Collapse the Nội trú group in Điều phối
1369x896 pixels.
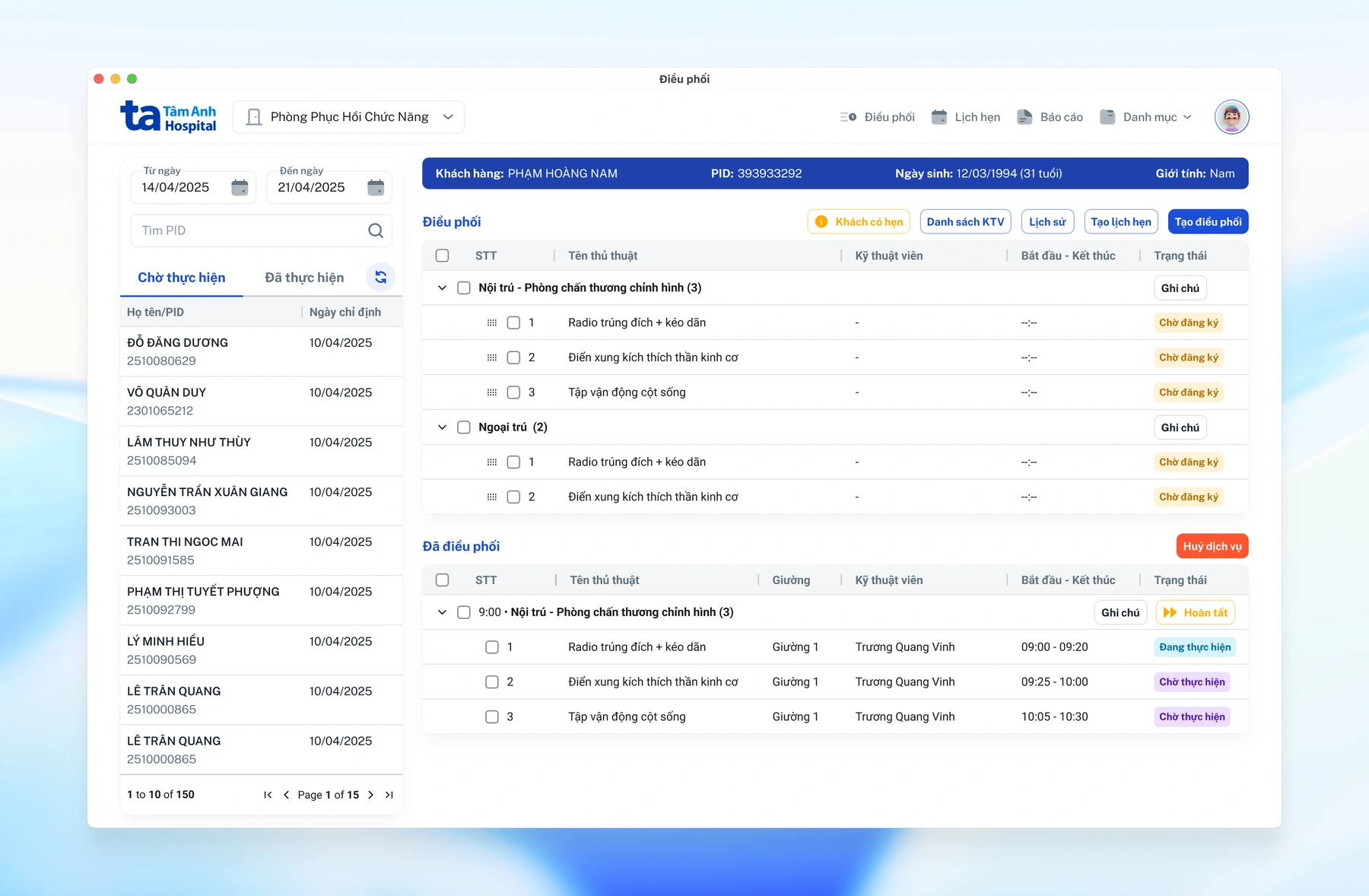point(442,288)
